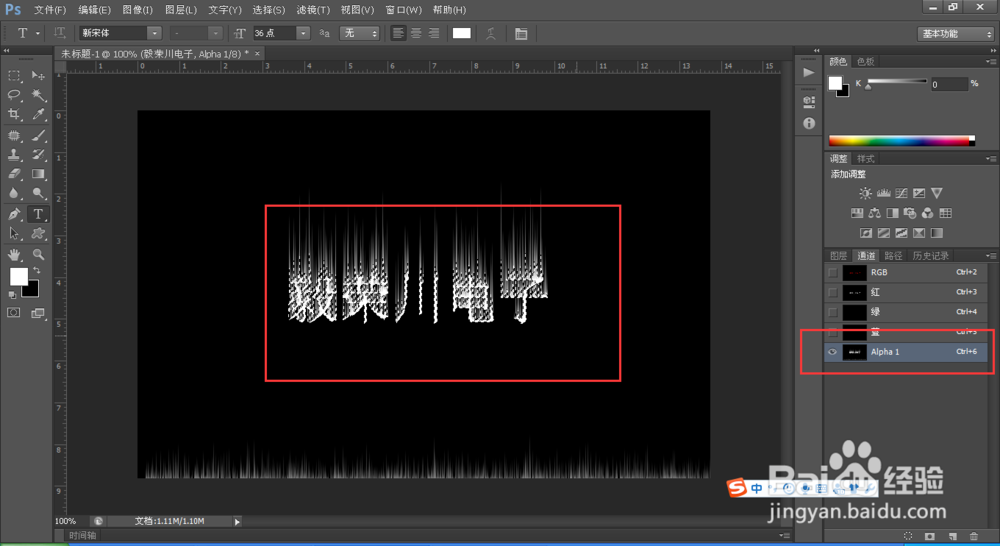Open the 基本功能 workspace dropdown
The width and height of the screenshot is (1000, 546).
click(x=955, y=34)
